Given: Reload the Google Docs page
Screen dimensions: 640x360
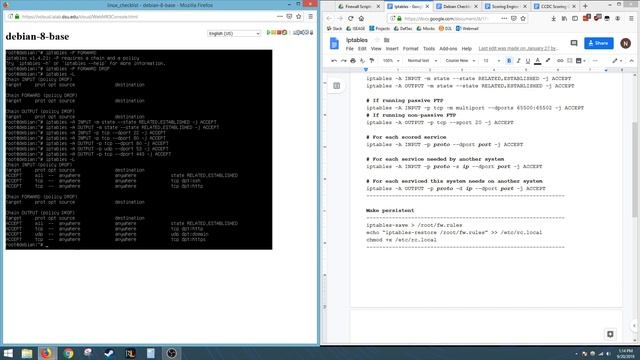Looking at the screenshot, I should [x=351, y=18].
